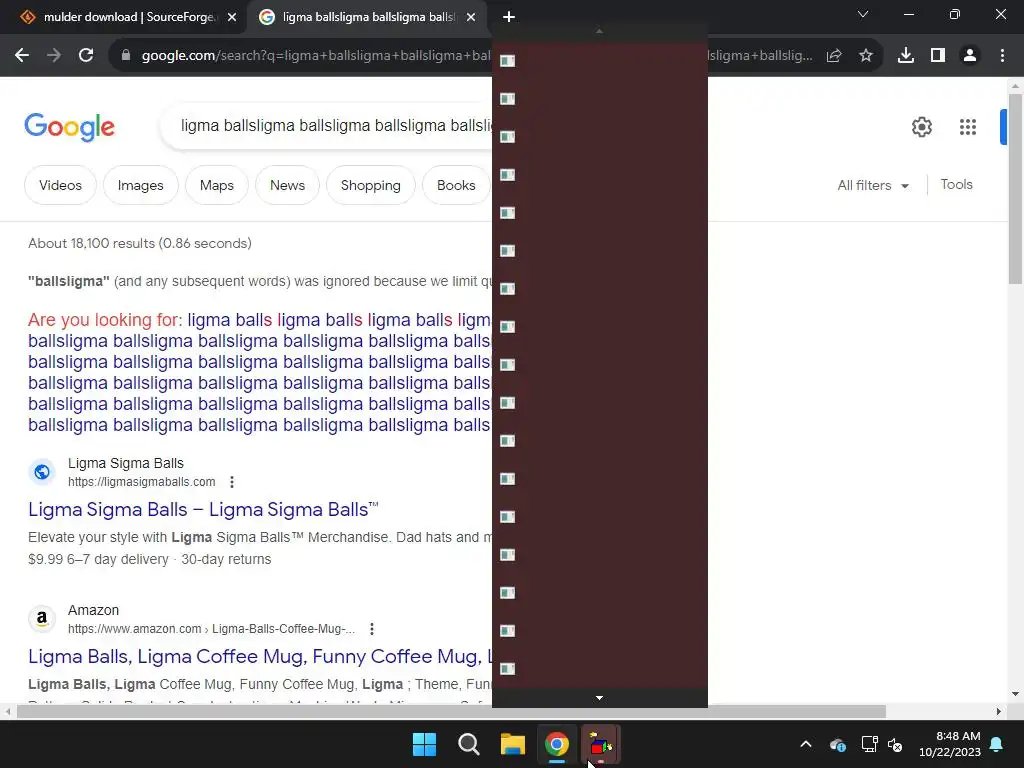Go back to the previous page

coord(22,56)
